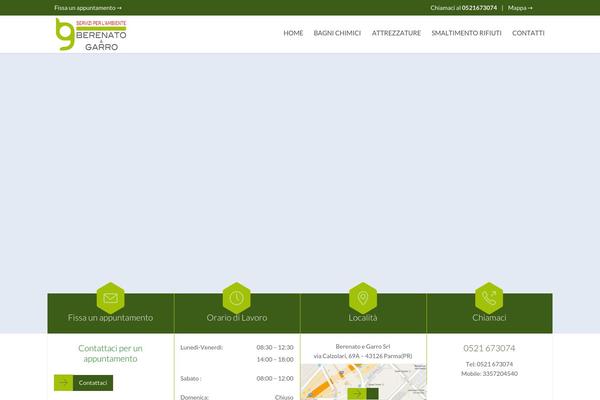Screen dimensions: 600x400
Task: Click the phone hexagon icon
Action: tap(489, 298)
